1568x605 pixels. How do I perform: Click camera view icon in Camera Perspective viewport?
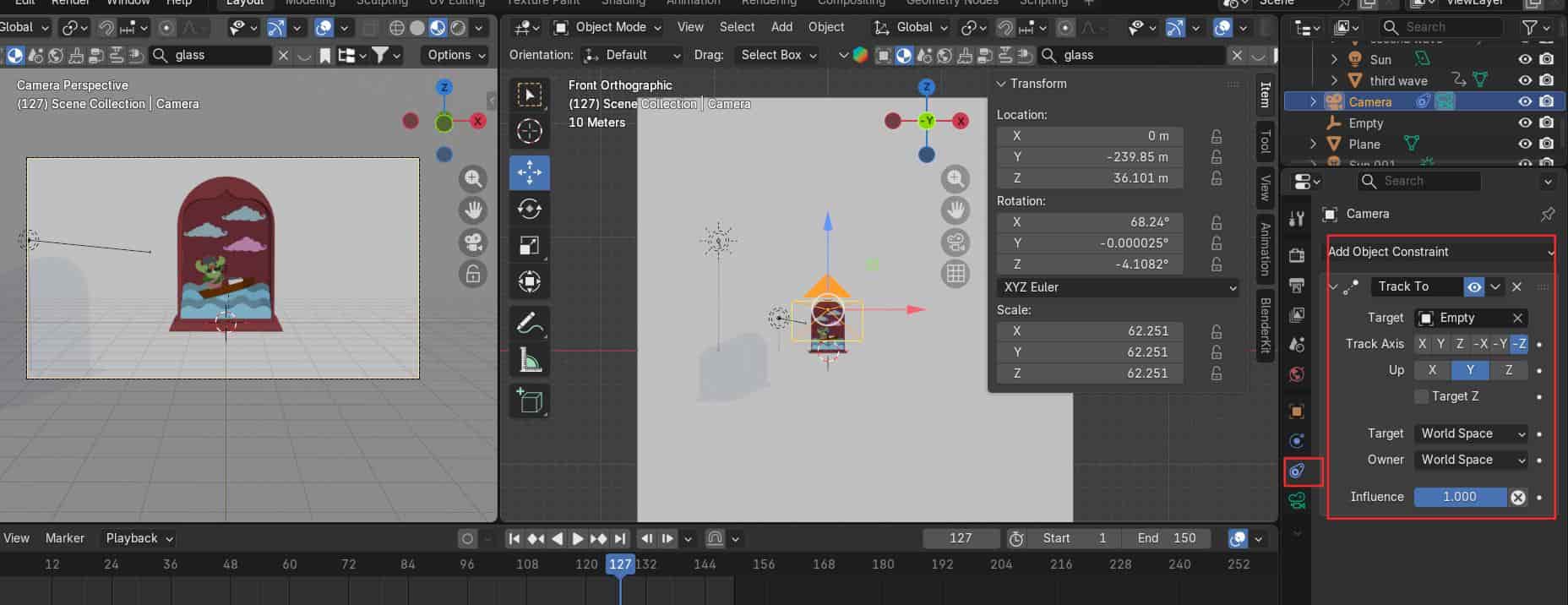click(x=473, y=243)
